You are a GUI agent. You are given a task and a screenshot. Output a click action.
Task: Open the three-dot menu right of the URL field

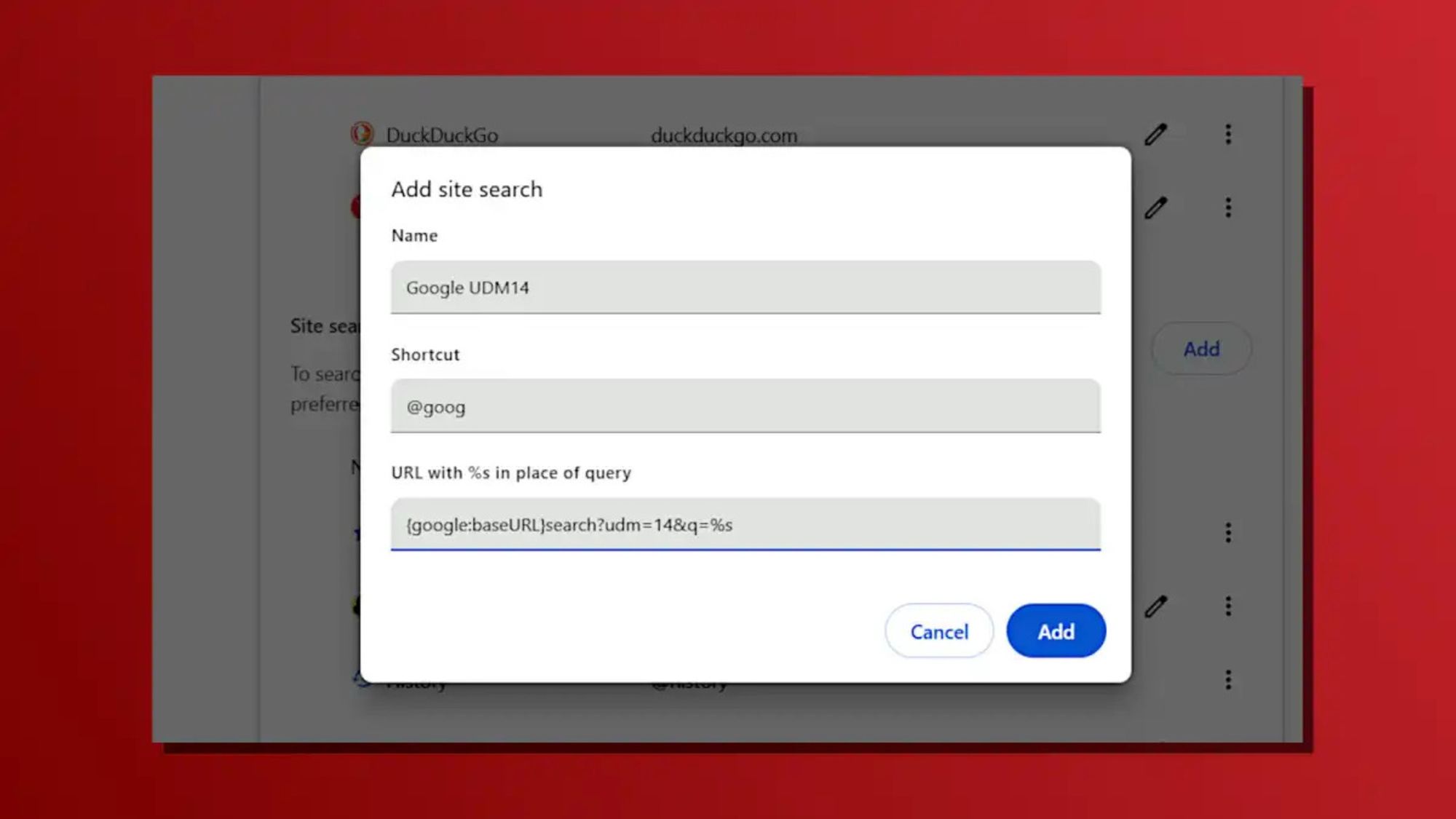[x=1228, y=533]
